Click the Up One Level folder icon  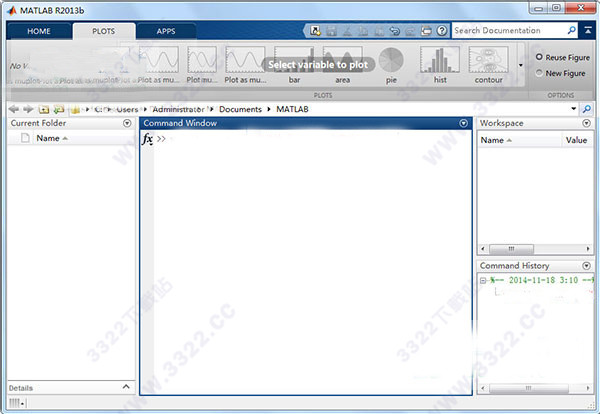44,110
